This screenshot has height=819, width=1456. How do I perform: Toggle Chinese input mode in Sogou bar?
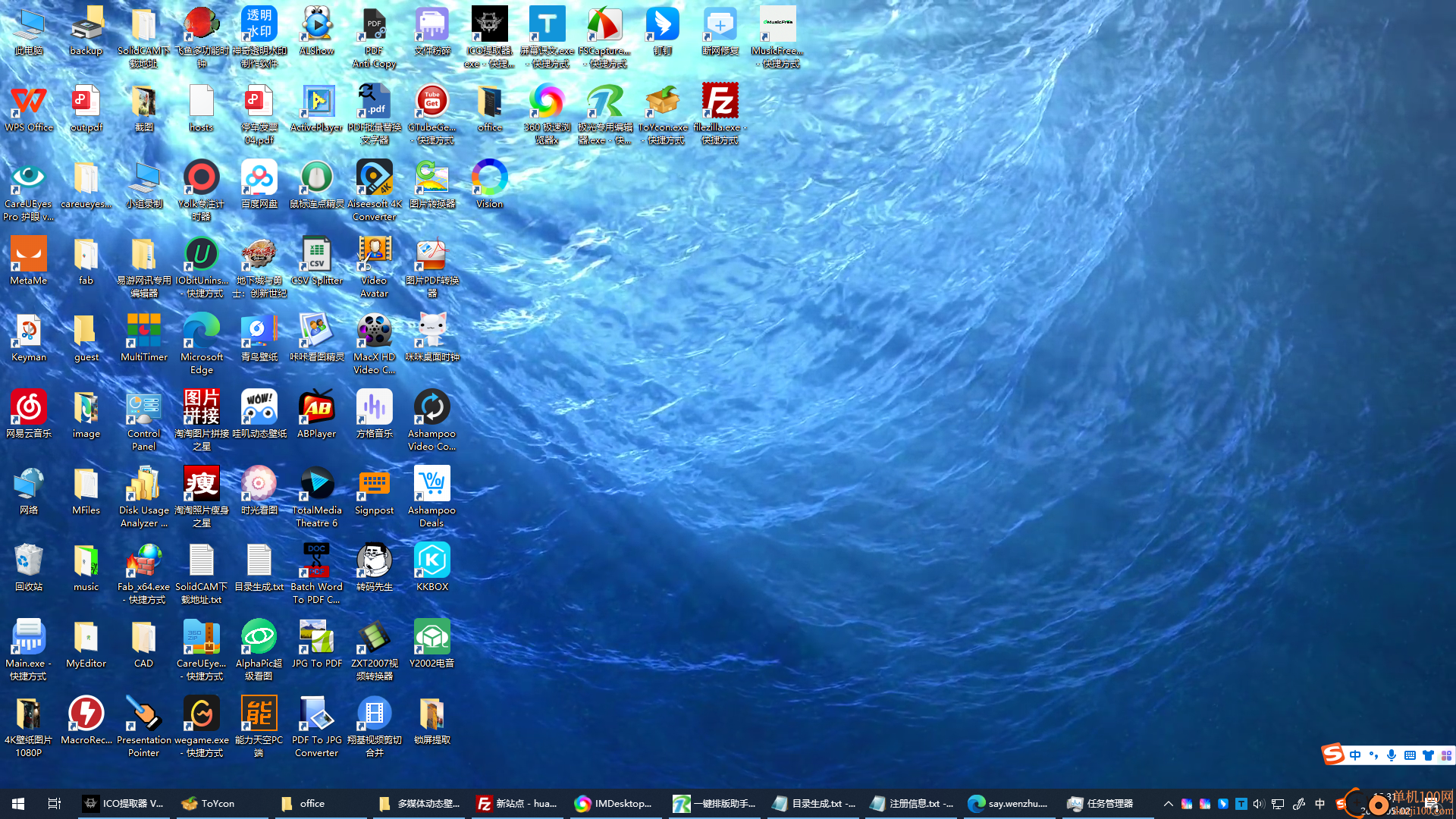click(x=1355, y=755)
